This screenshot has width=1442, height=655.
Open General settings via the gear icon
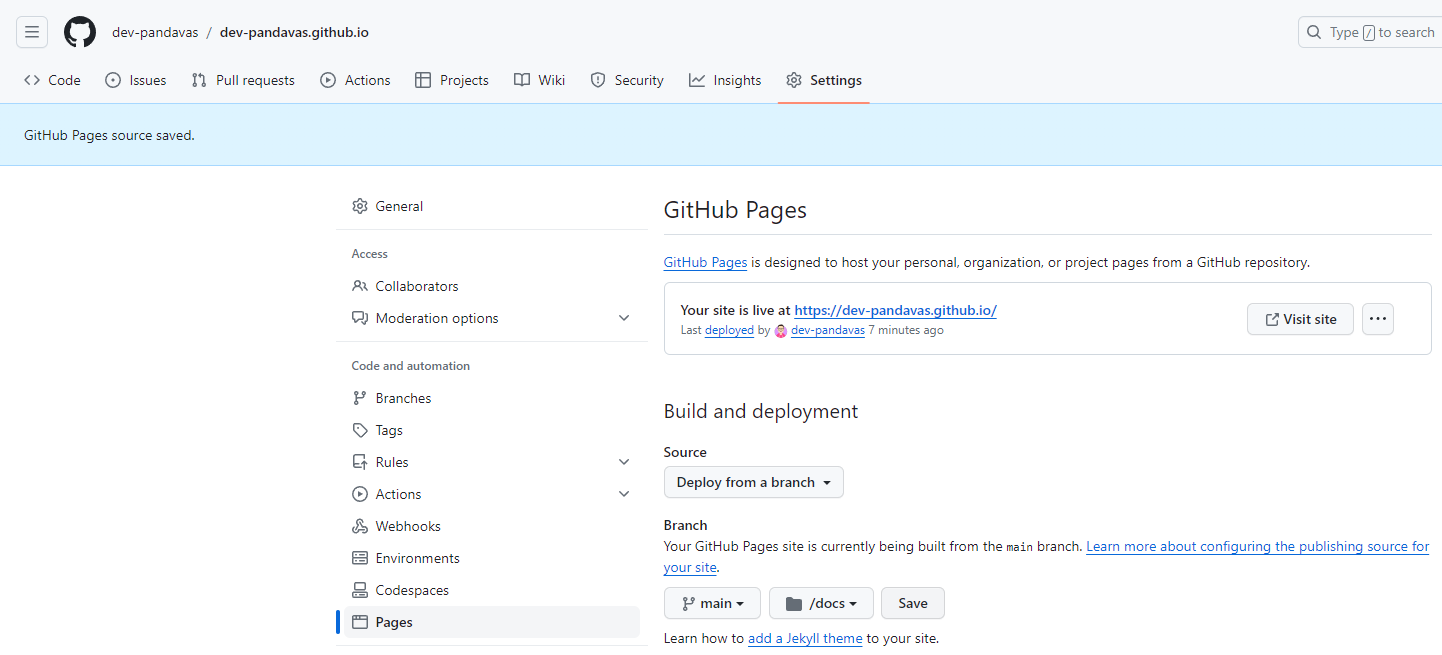click(x=398, y=206)
